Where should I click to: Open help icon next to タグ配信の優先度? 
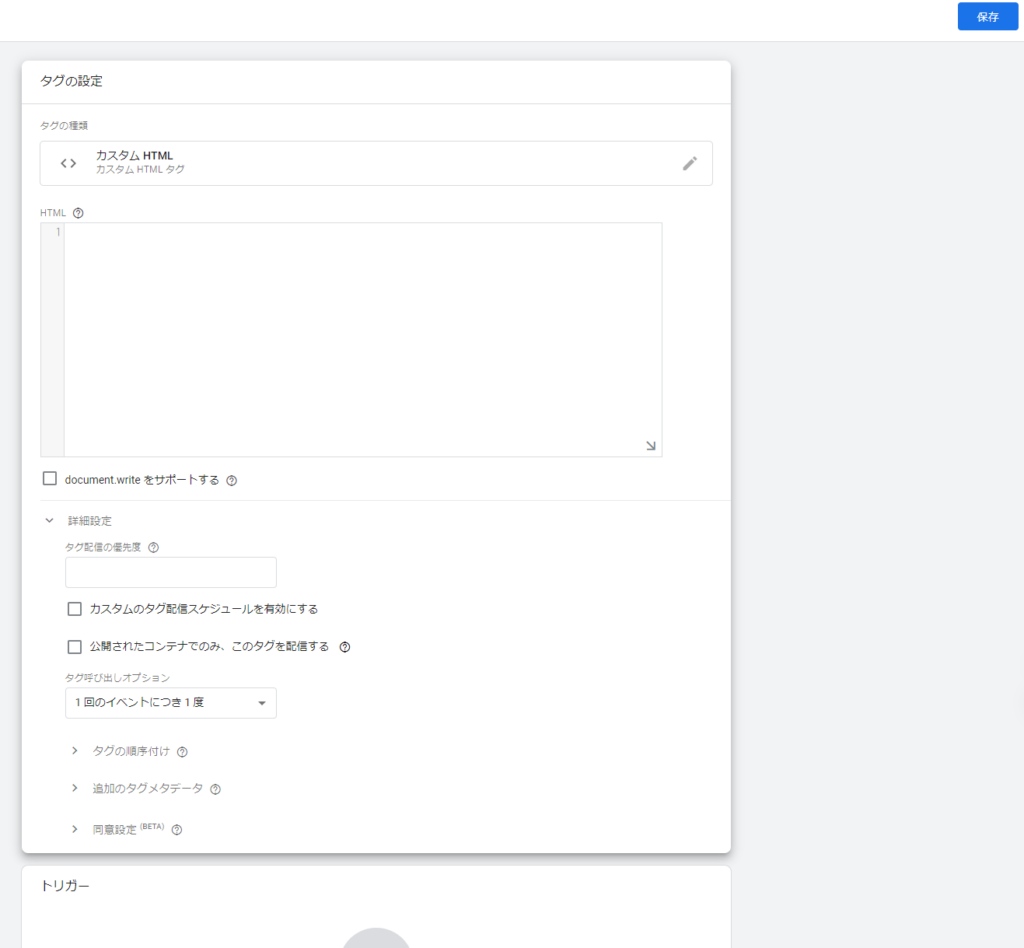pos(153,547)
